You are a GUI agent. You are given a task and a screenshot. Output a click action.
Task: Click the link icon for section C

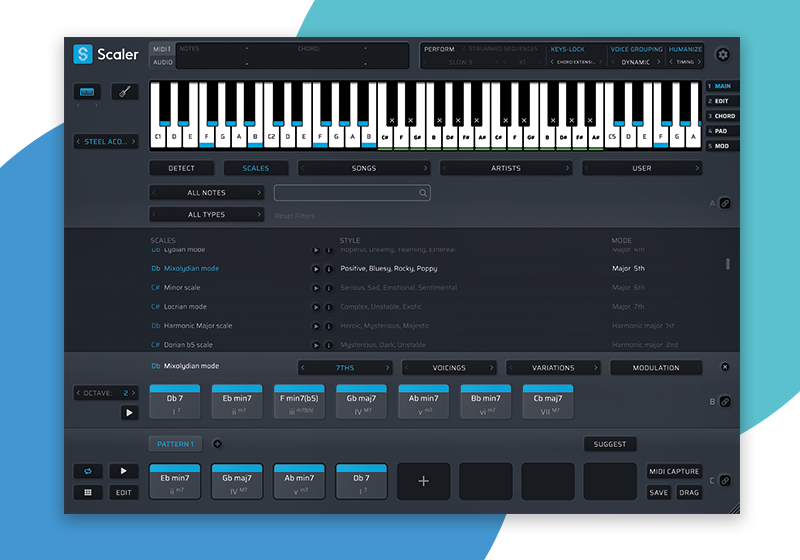[x=725, y=480]
